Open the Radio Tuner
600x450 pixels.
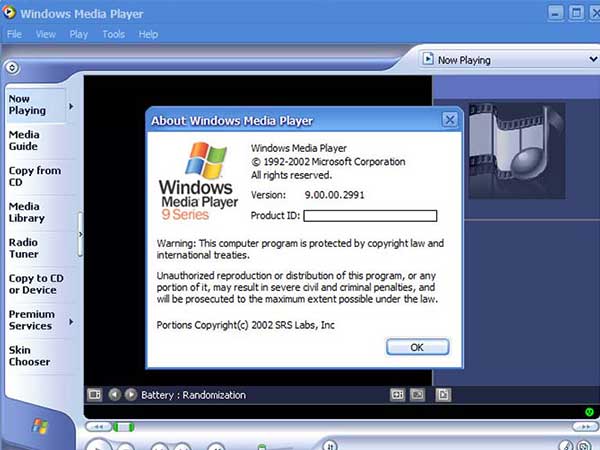(x=23, y=248)
